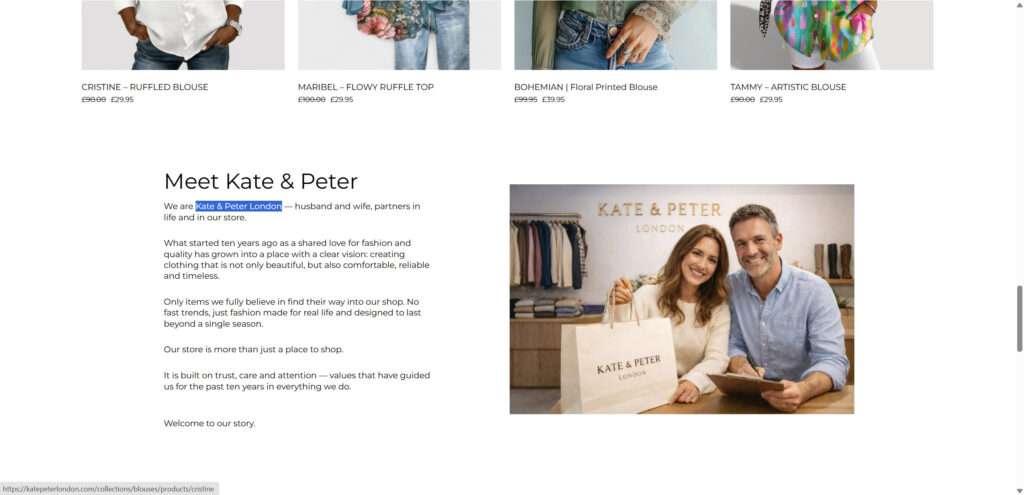The width and height of the screenshot is (1024, 495).
Task: Click Maribel's crossed-out £100.00 price
Action: click(312, 100)
